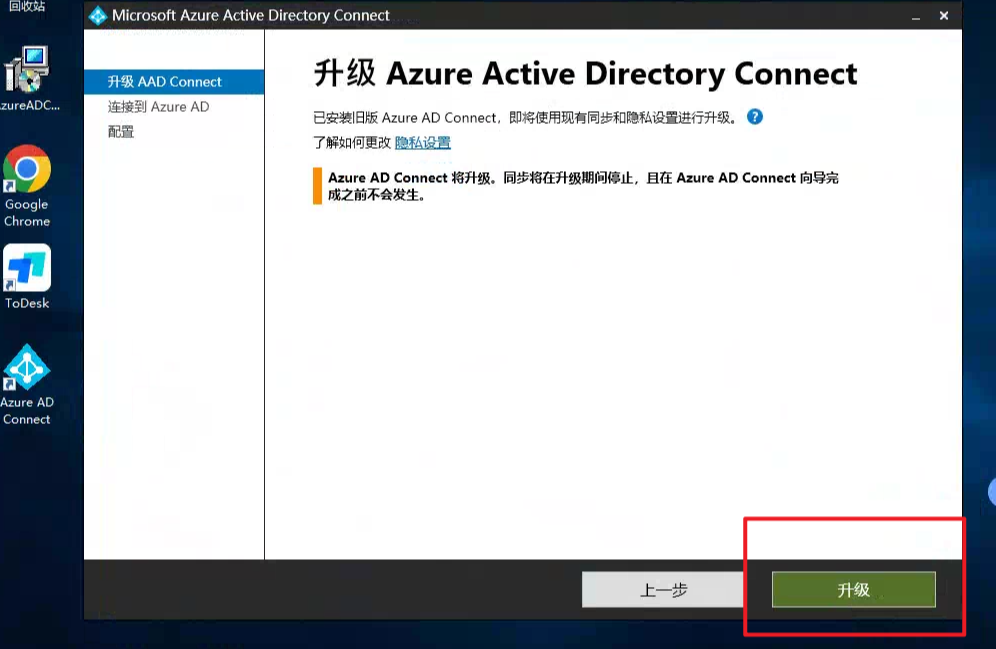Open Google Chrome from the desktop
996x649 pixels.
[x=27, y=171]
